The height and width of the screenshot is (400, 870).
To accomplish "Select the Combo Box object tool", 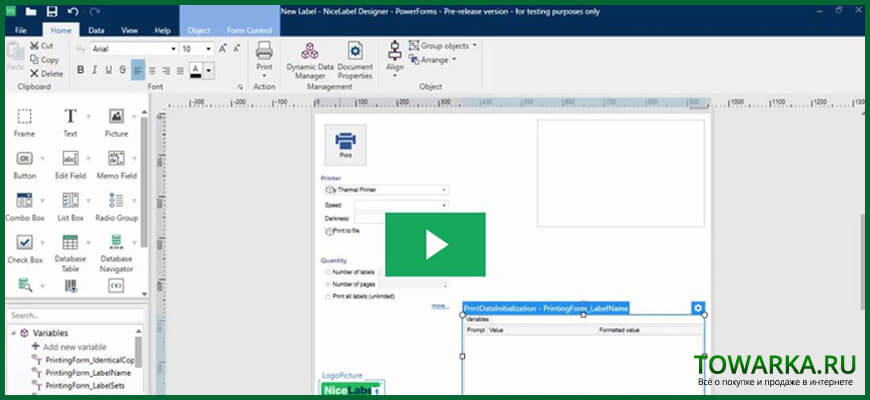I will tap(24, 207).
